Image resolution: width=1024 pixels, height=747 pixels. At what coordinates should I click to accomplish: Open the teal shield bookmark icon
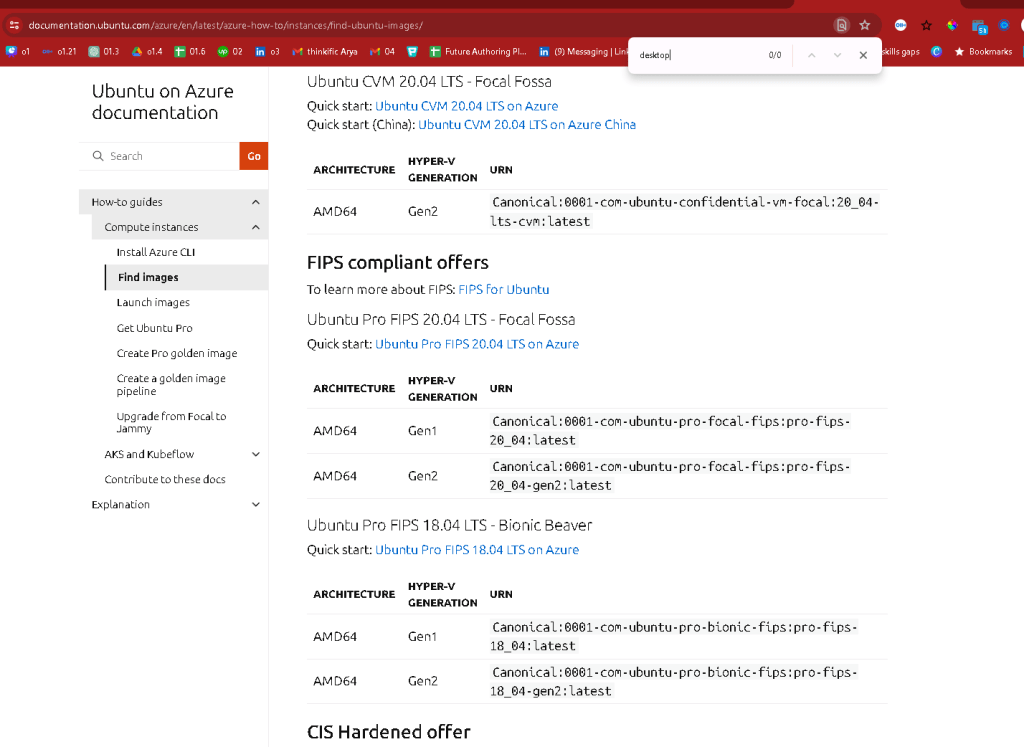[x=412, y=52]
